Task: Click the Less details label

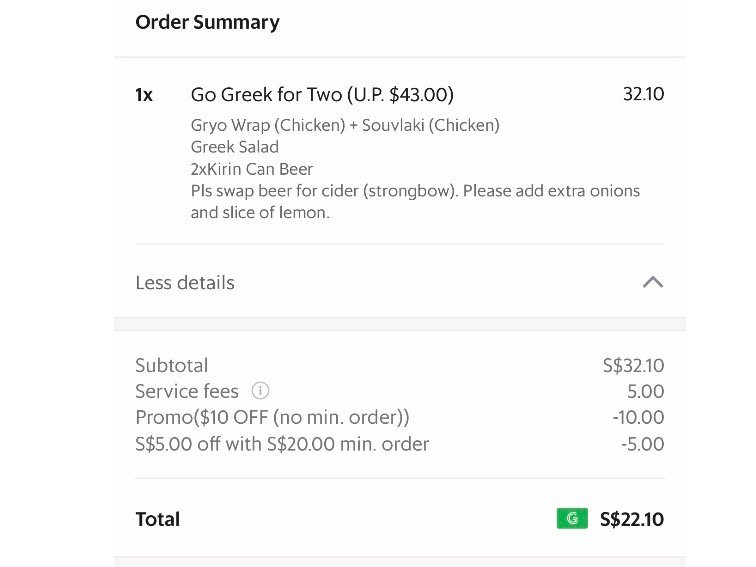Action: click(x=185, y=283)
